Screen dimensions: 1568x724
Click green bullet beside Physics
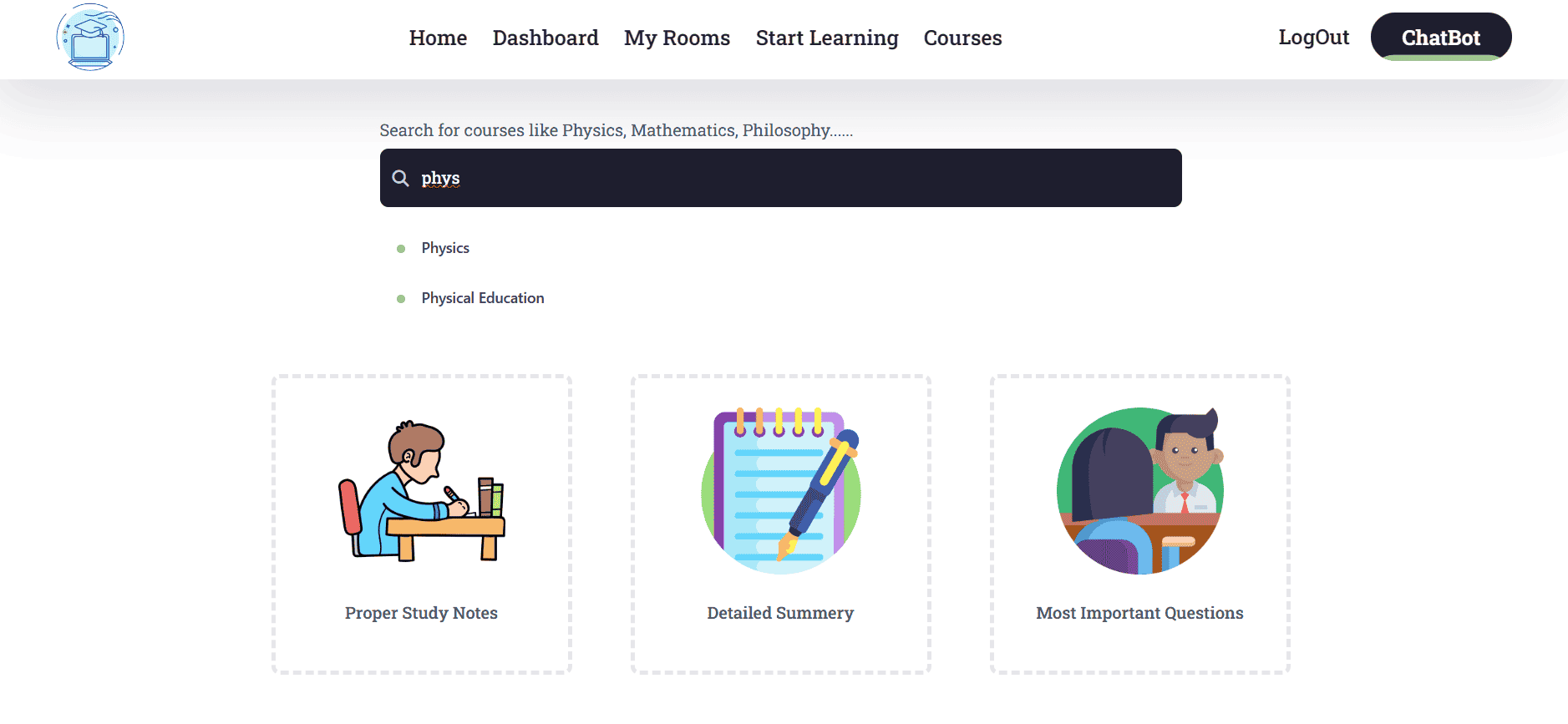click(401, 249)
